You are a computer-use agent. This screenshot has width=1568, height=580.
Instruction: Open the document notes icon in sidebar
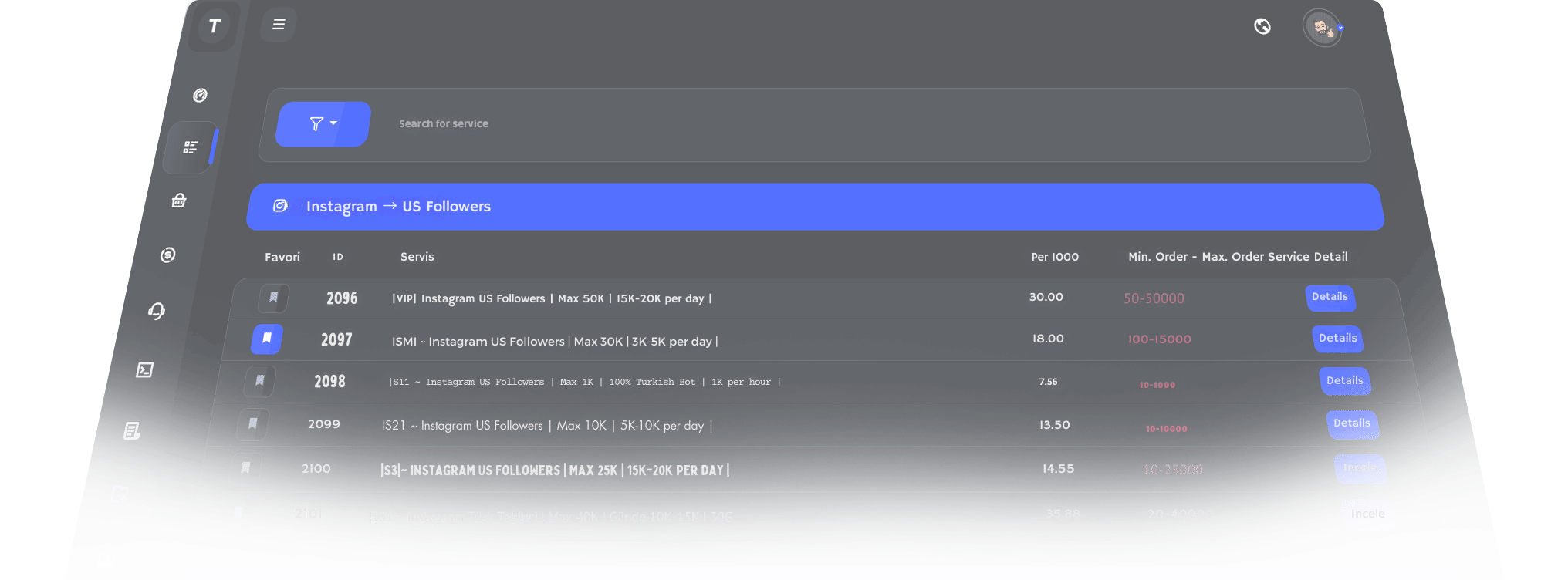click(x=132, y=430)
